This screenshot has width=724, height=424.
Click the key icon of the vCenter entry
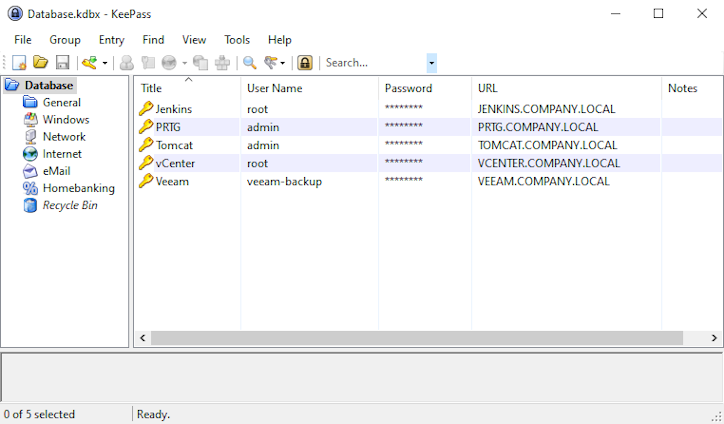(146, 162)
